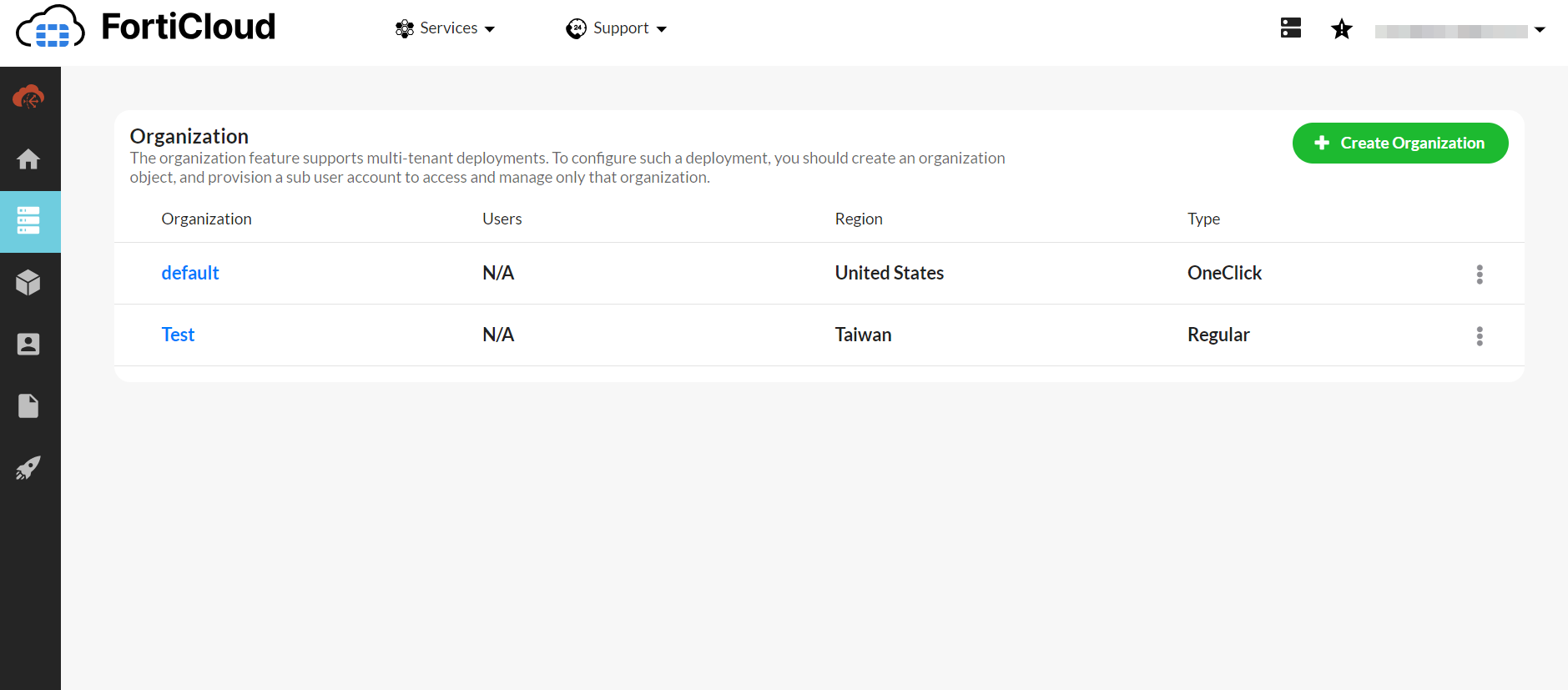Open the default organization link

point(190,273)
